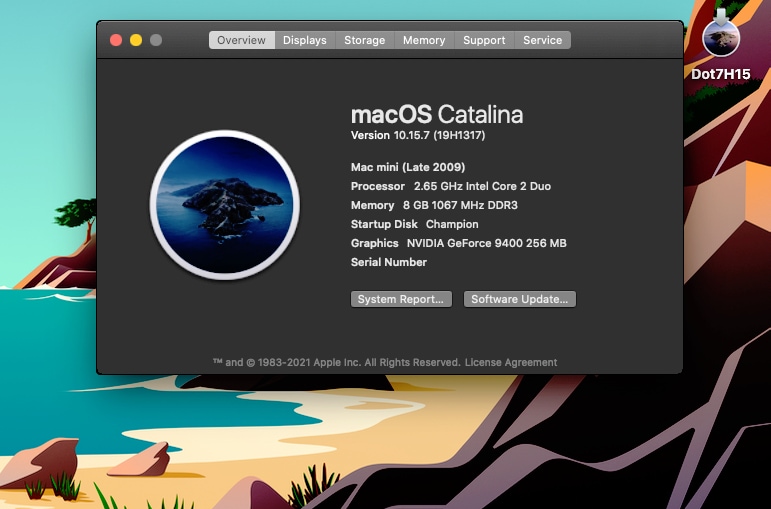Switch to the Displays tab
Viewport: 771px width, 509px height.
305,40
